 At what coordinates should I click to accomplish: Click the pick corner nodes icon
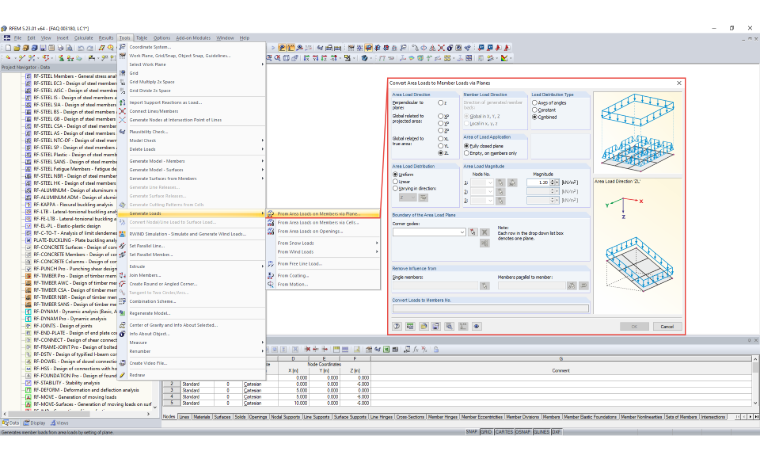pos(473,232)
